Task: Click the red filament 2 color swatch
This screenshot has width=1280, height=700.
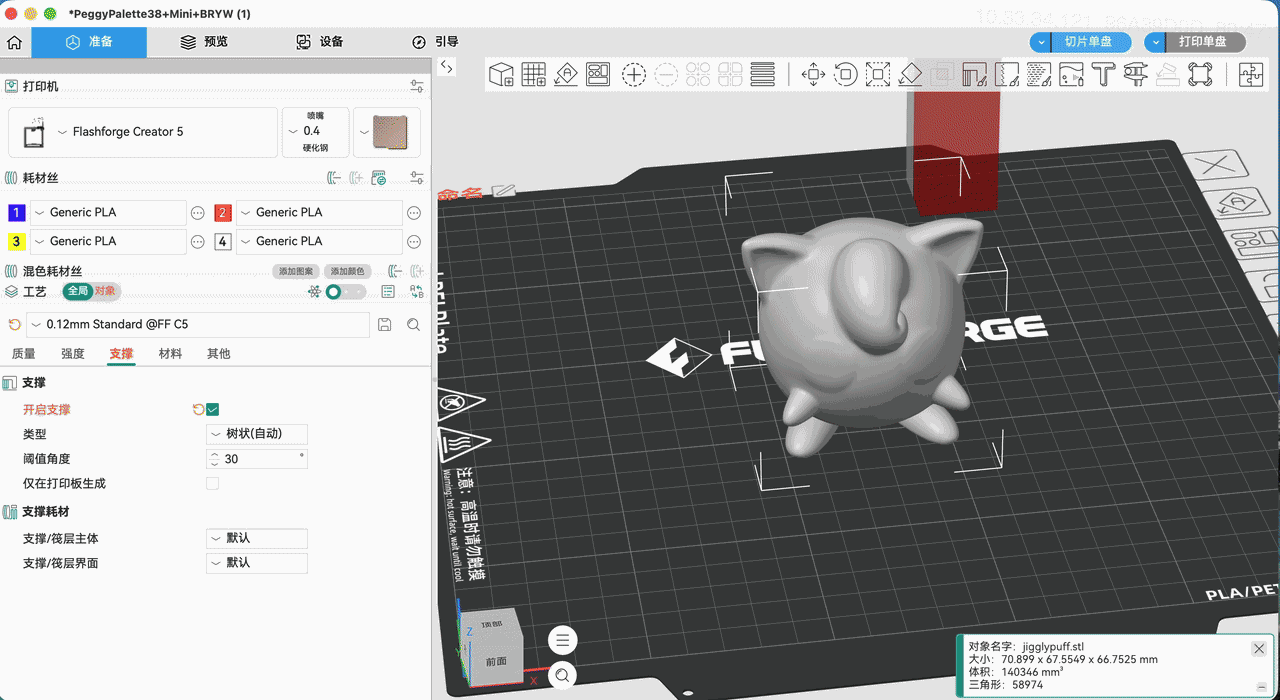Action: click(223, 213)
